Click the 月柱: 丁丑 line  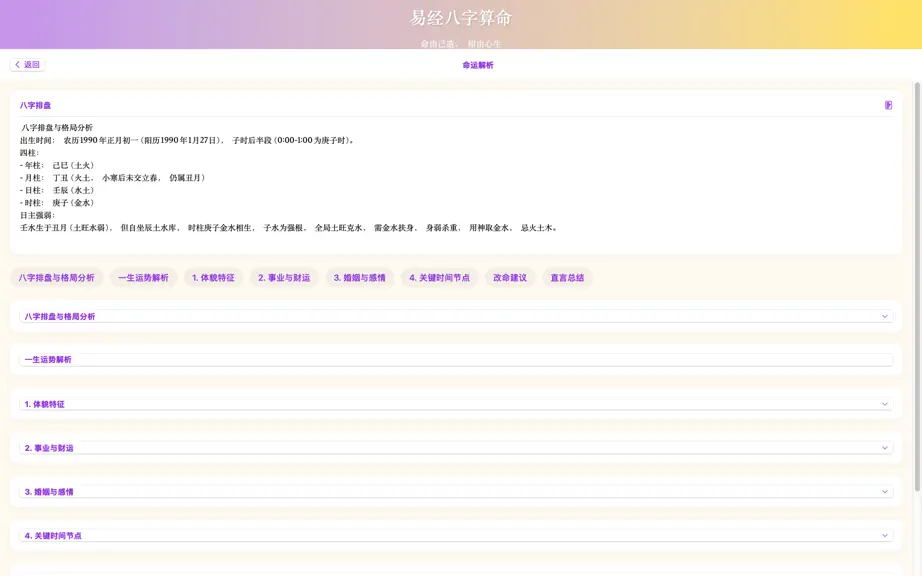tap(112, 178)
